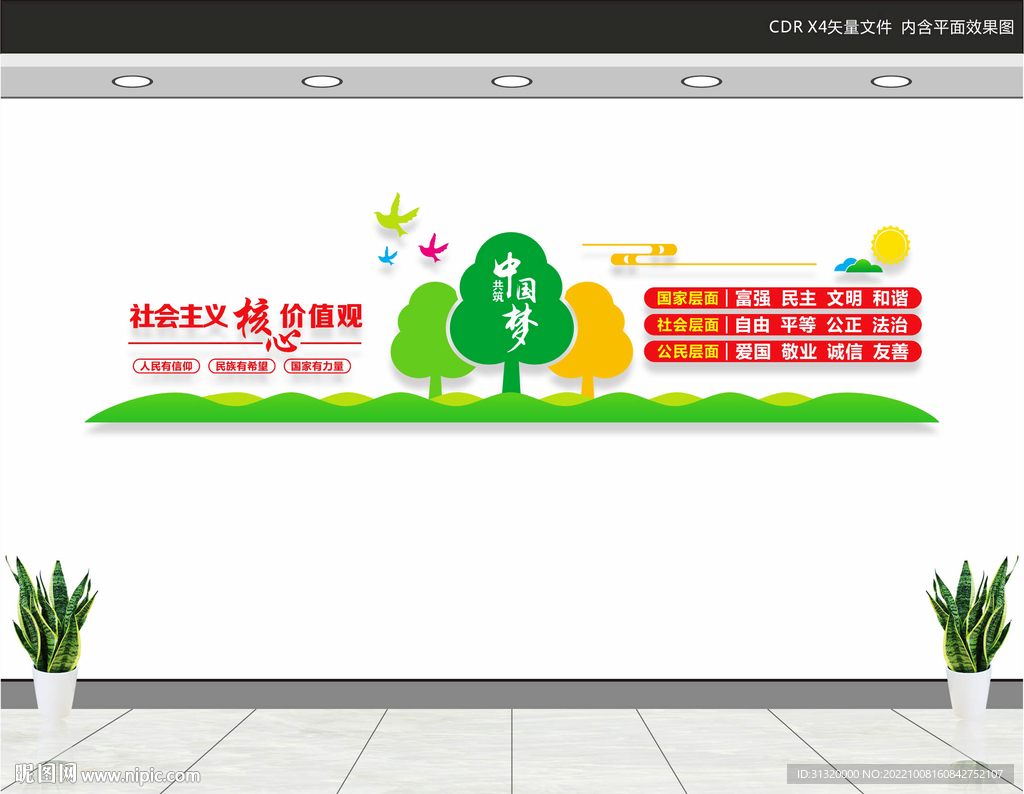This screenshot has width=1024, height=794.
Task: Select the dark green 中国梦 tree
Action: (511, 312)
